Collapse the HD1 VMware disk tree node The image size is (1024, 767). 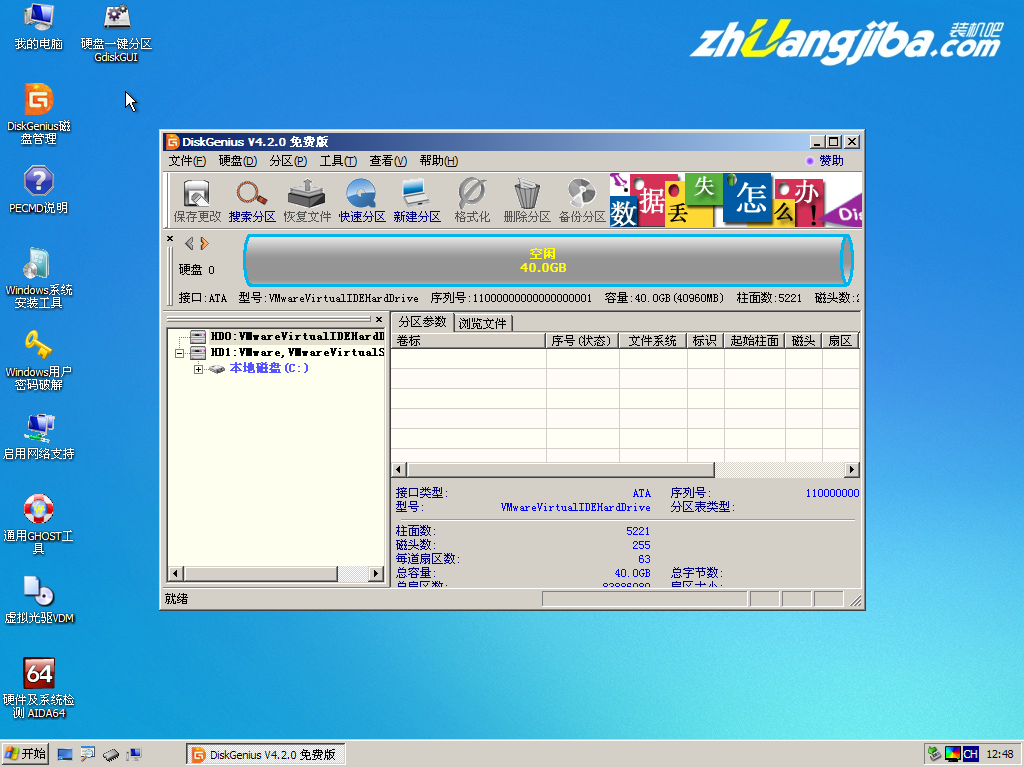(x=180, y=353)
